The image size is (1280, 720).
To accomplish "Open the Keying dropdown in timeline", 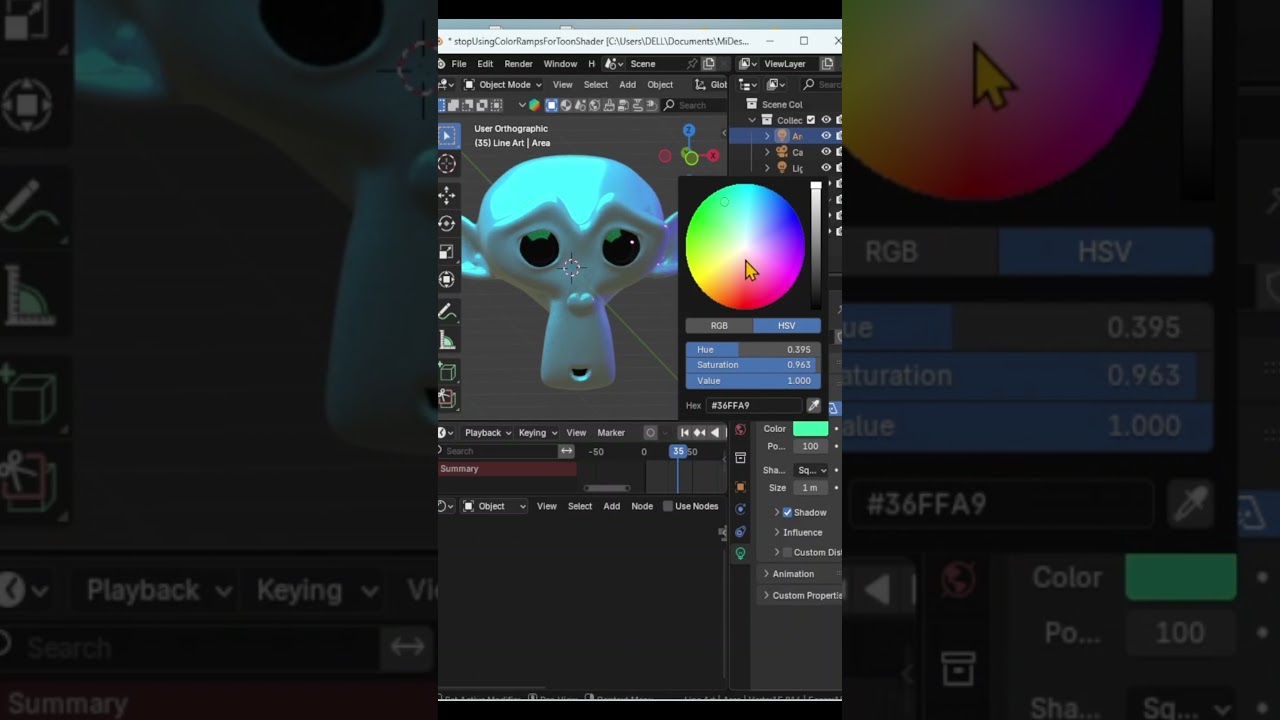I will click(x=538, y=433).
